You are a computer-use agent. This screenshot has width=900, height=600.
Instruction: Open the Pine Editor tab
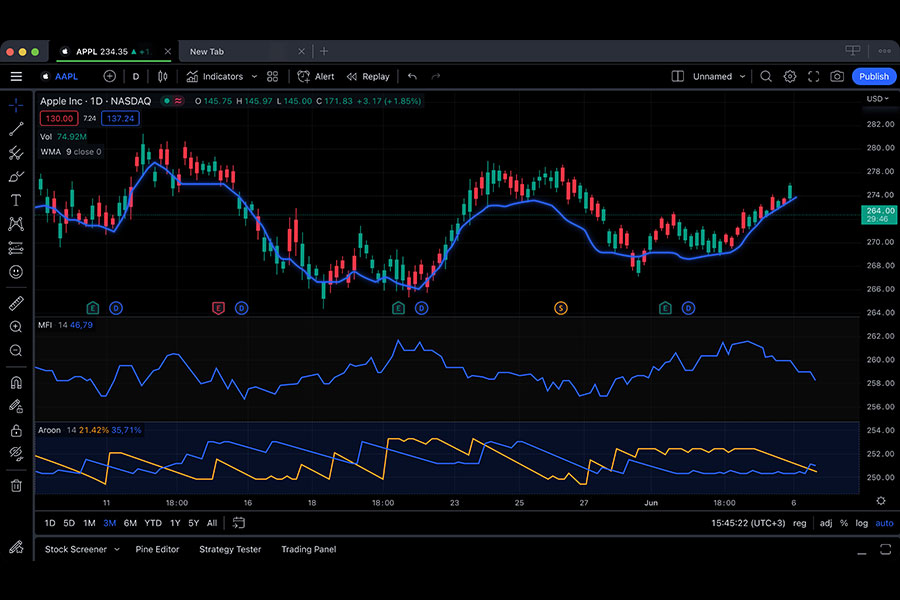coord(157,549)
